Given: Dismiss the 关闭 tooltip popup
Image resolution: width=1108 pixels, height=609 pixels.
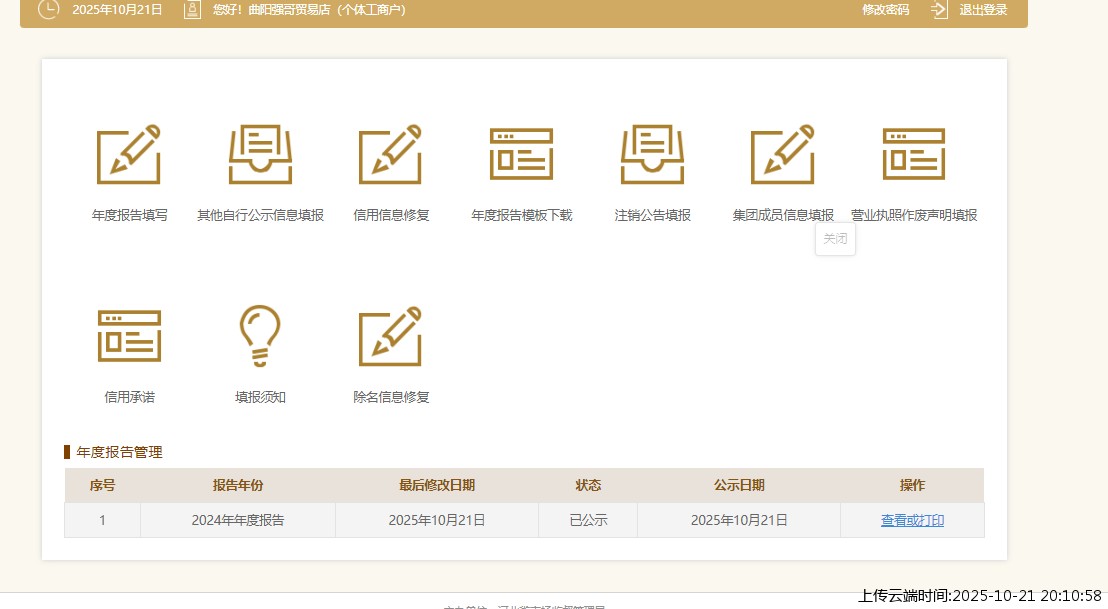Looking at the screenshot, I should point(835,239).
